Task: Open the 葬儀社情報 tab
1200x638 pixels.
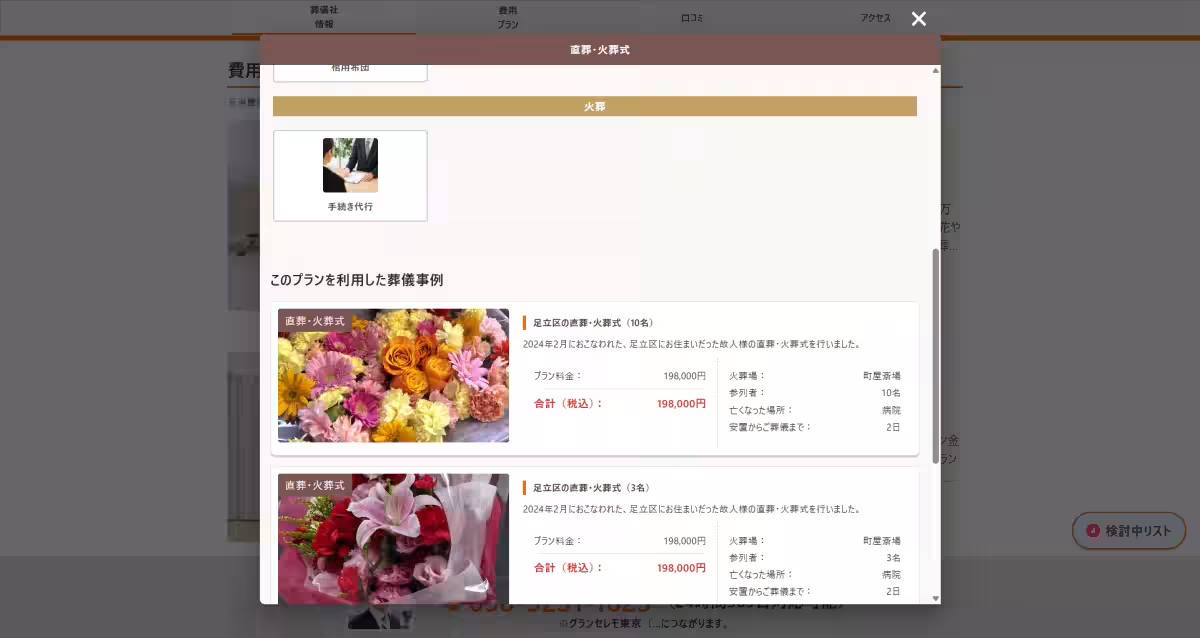Action: 324,17
